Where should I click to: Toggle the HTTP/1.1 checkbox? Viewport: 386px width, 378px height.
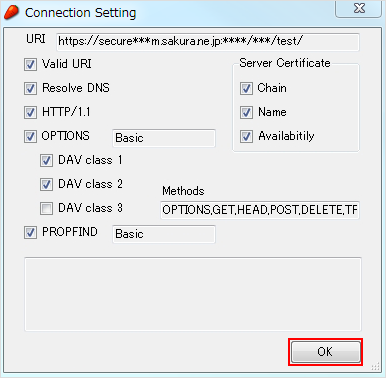30,112
